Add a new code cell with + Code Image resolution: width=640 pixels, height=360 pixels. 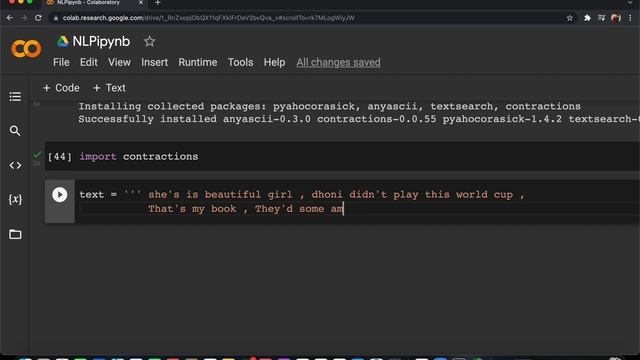(61, 88)
